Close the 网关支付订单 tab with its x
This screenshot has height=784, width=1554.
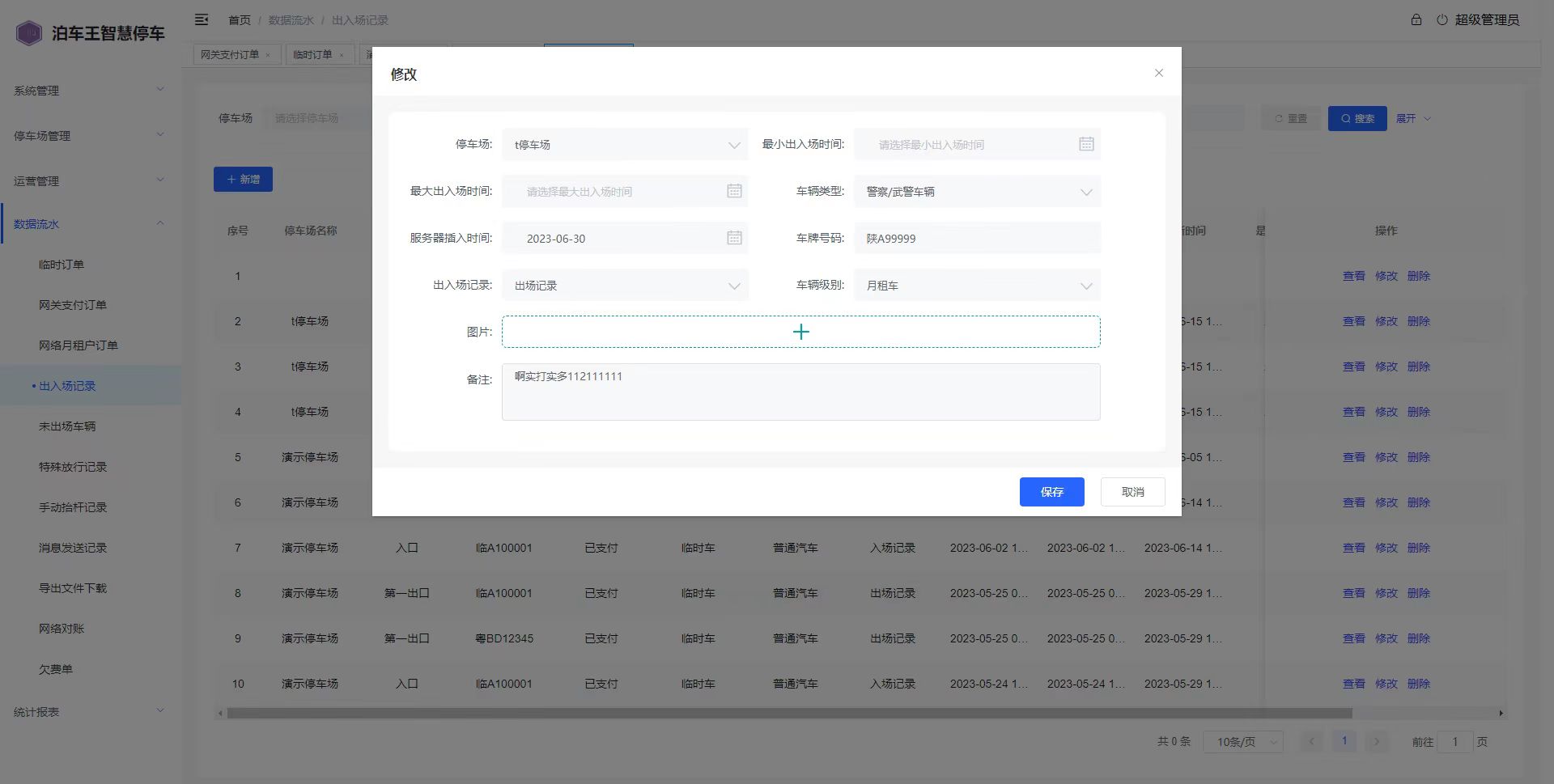pyautogui.click(x=268, y=55)
